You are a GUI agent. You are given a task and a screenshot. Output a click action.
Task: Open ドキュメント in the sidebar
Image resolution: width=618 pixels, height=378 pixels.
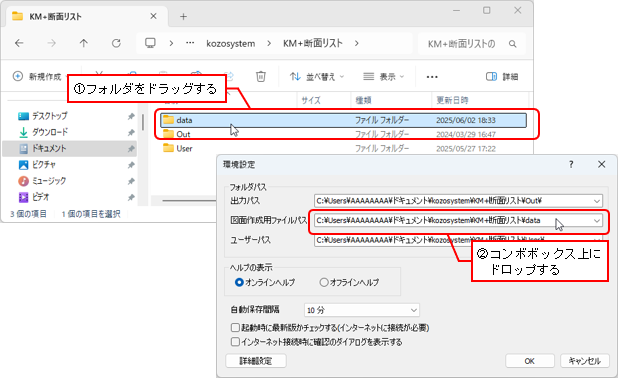(69, 149)
